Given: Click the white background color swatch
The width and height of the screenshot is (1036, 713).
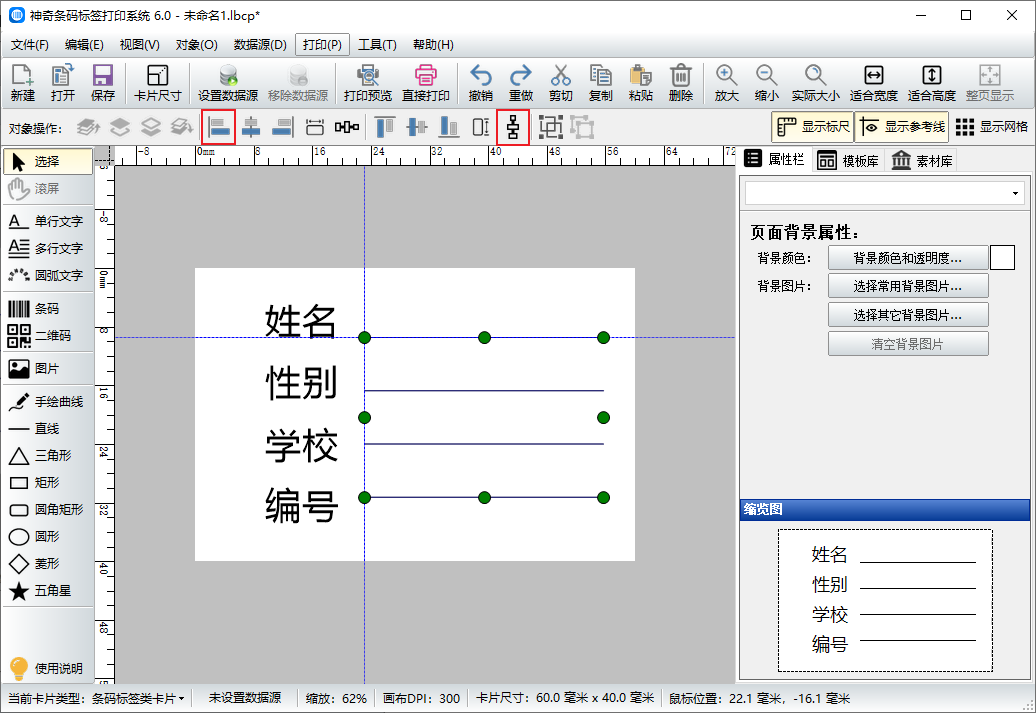Looking at the screenshot, I should [x=1002, y=258].
